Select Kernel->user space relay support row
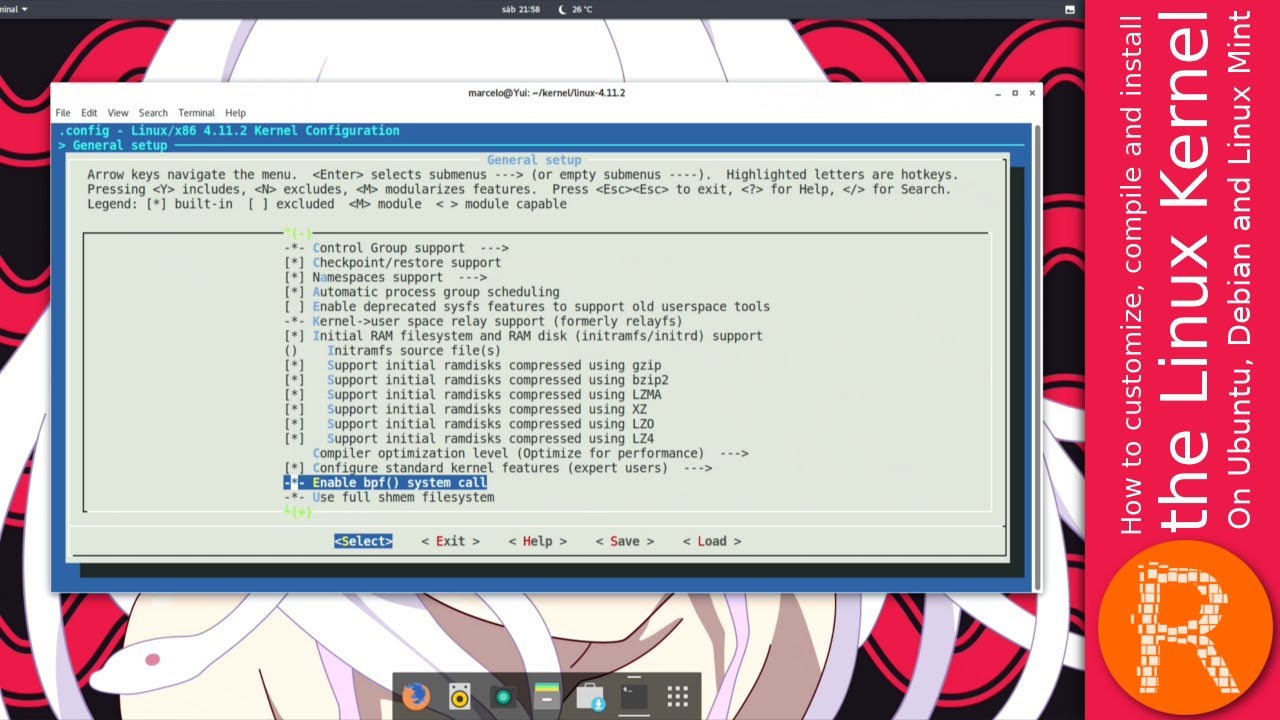This screenshot has height=720, width=1280. (x=483, y=321)
